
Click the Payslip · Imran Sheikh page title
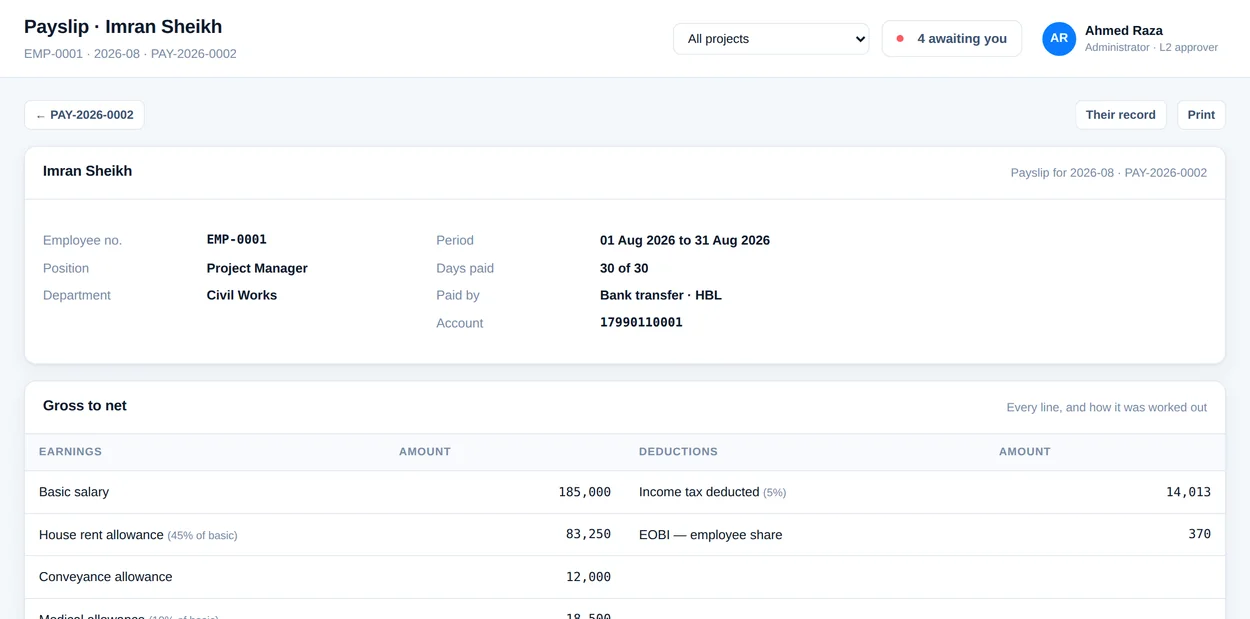pyautogui.click(x=123, y=27)
